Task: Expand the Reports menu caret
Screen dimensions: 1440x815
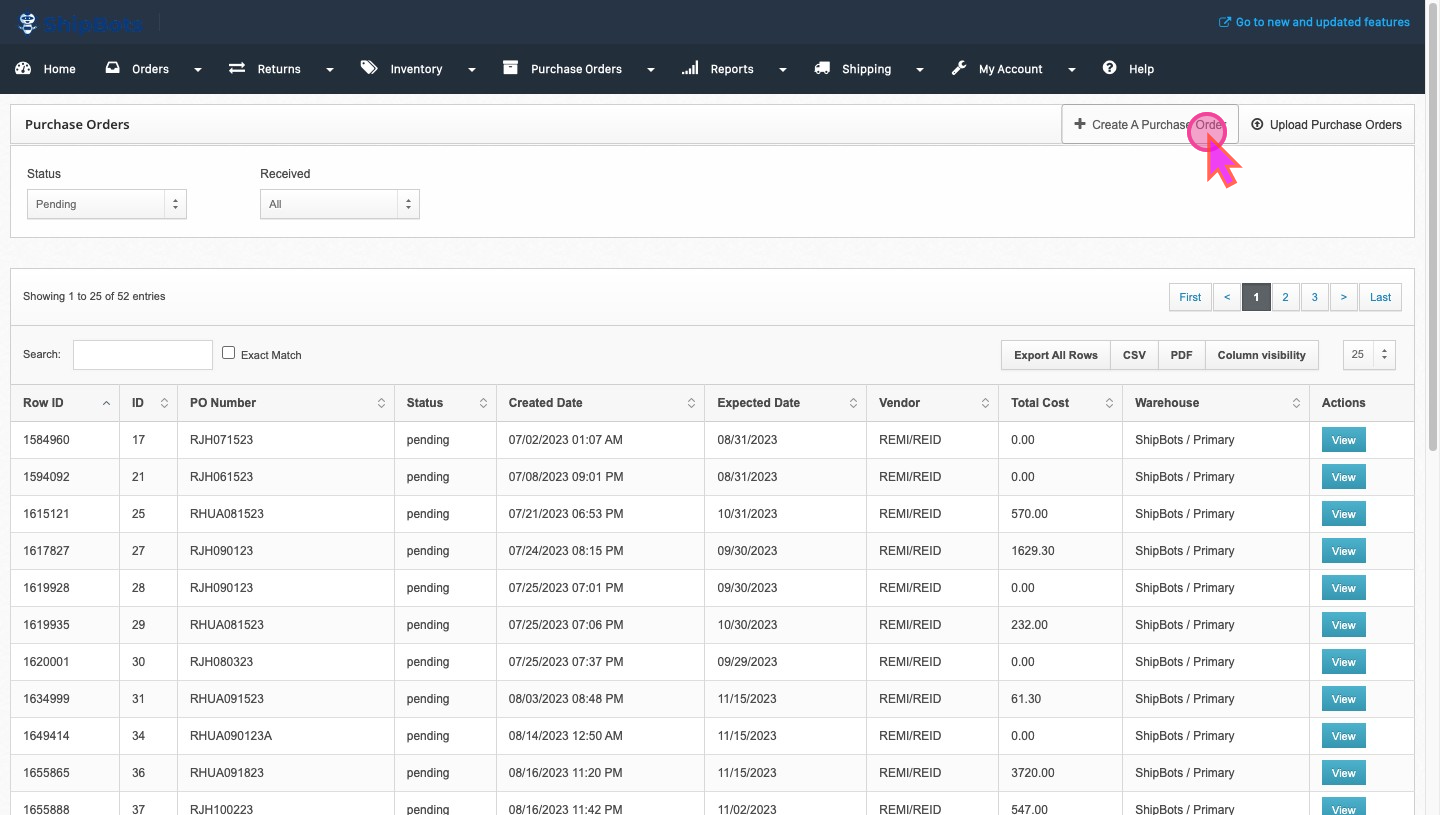Action: (x=782, y=70)
